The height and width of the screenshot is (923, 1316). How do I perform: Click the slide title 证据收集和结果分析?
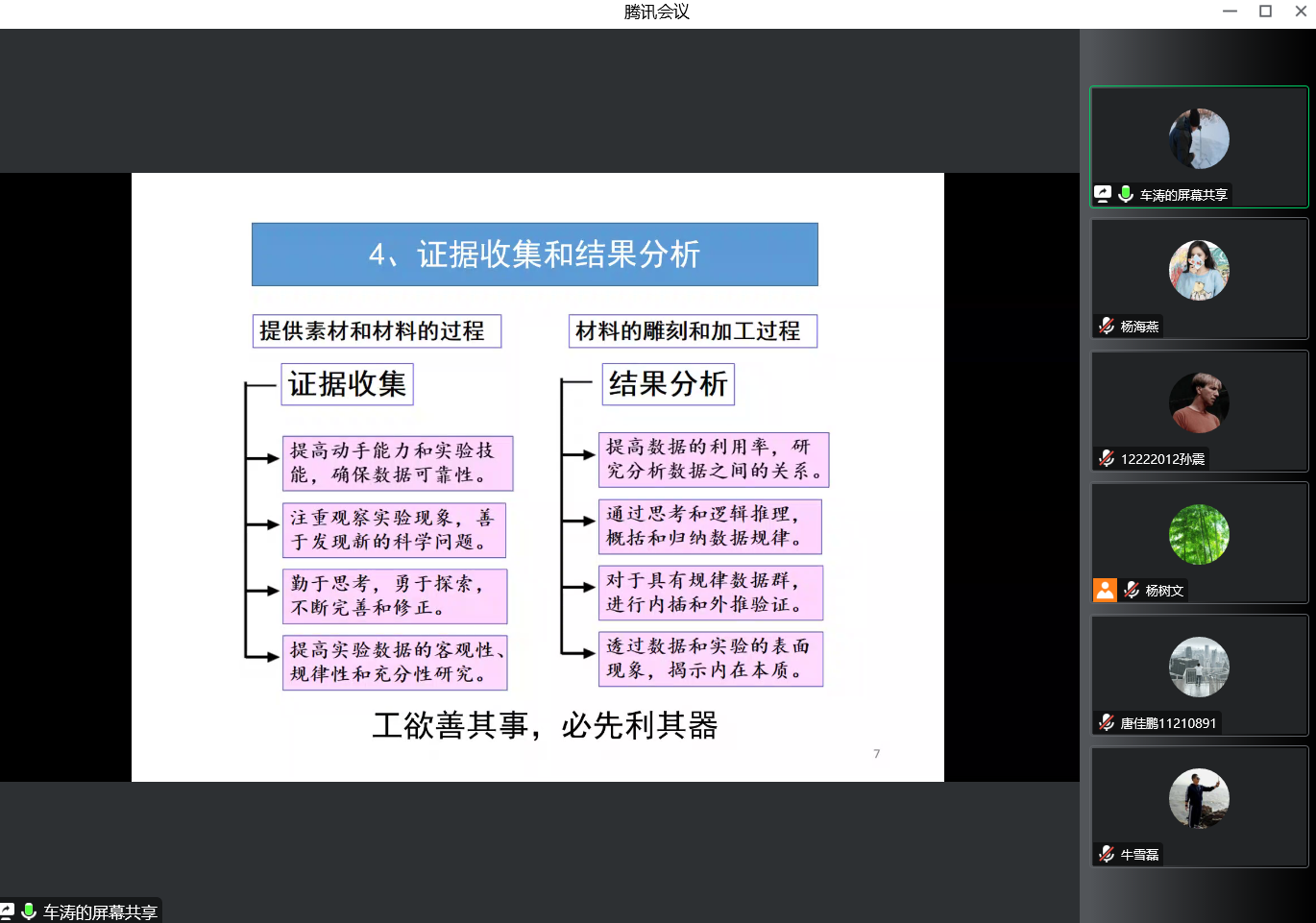534,255
